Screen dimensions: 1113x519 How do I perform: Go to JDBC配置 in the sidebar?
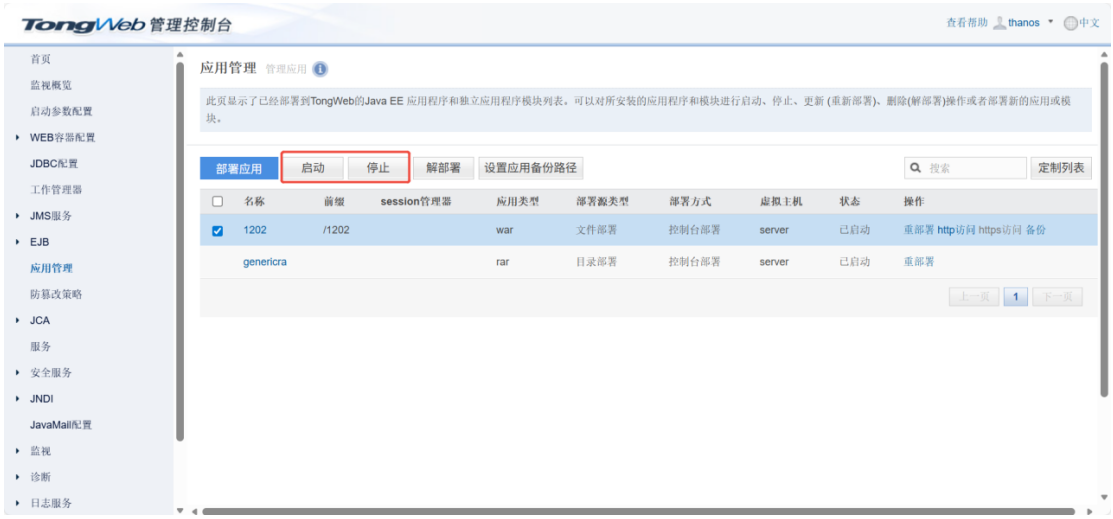54,164
